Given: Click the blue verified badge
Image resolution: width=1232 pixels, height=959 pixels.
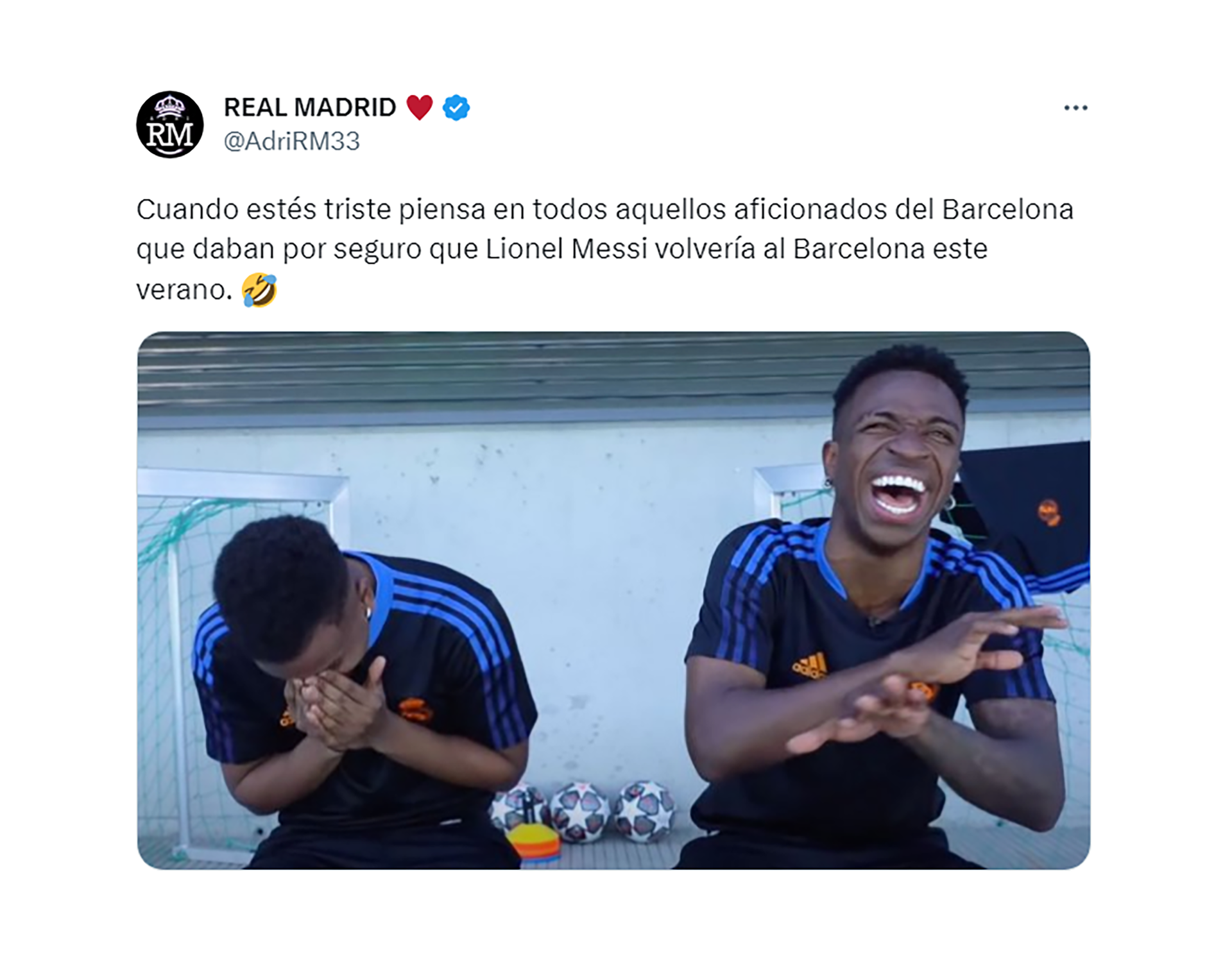Looking at the screenshot, I should point(456,108).
